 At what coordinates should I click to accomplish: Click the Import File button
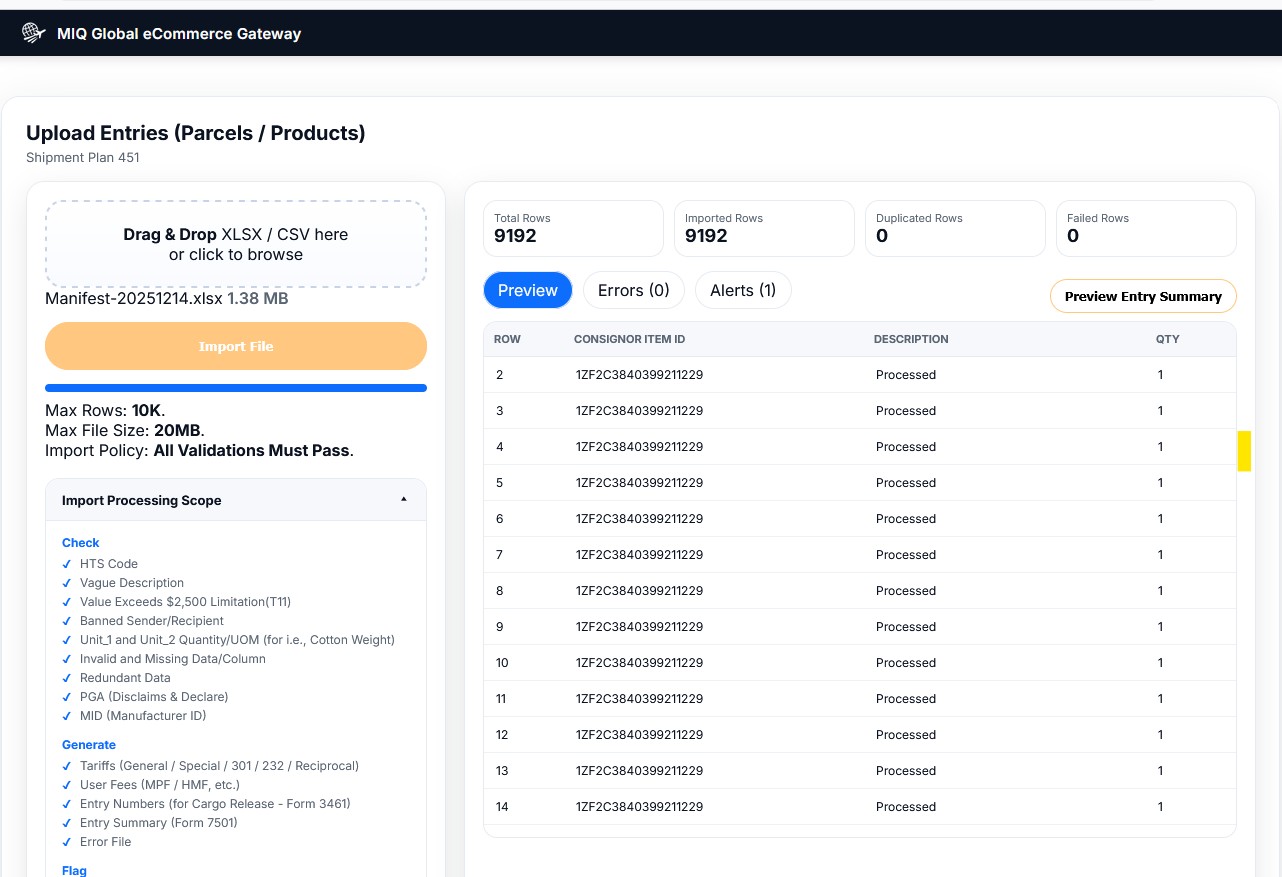tap(236, 345)
